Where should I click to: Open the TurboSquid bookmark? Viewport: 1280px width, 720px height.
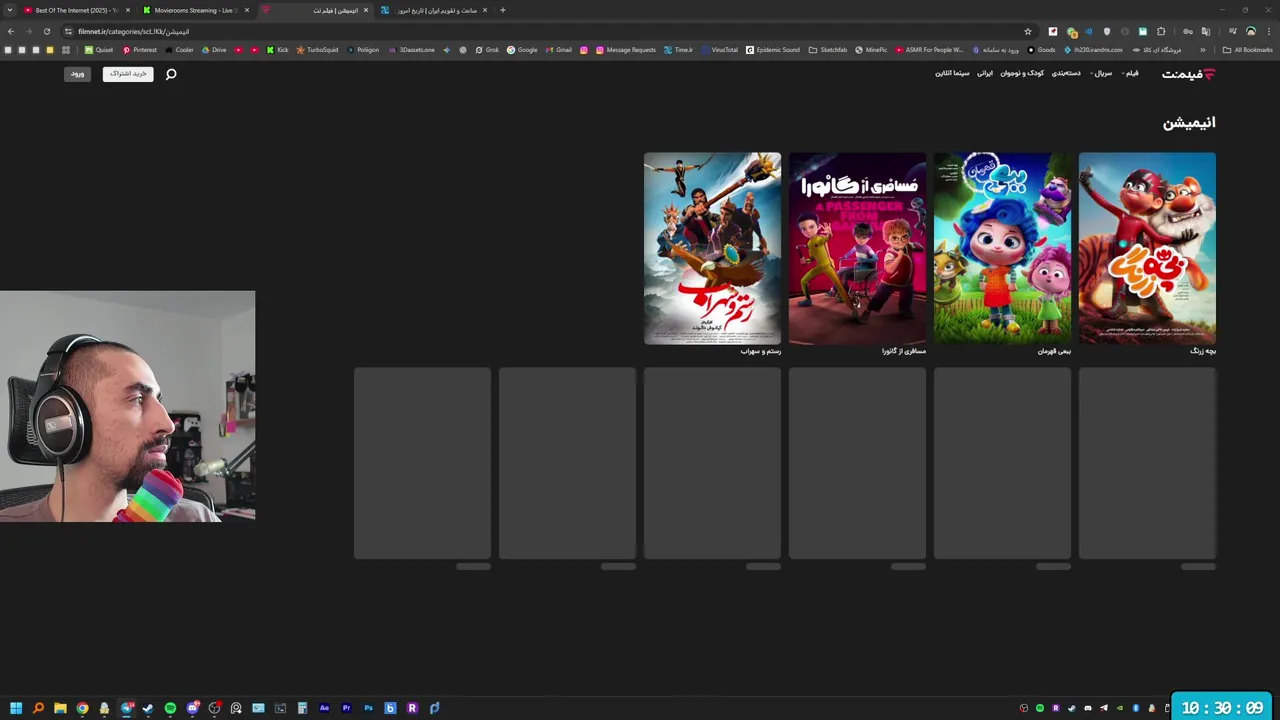click(x=318, y=50)
